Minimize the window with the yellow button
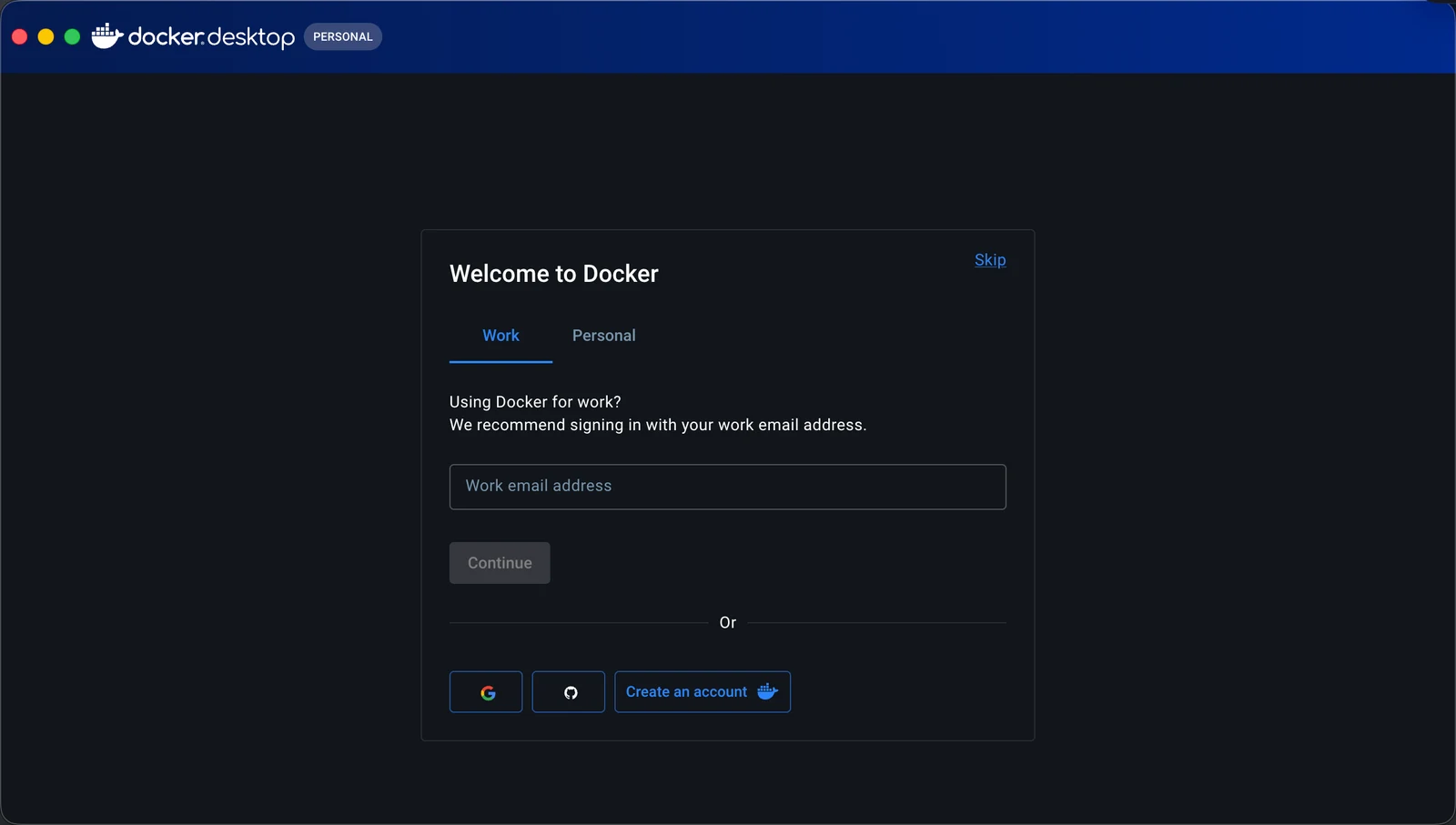Viewport: 1456px width, 825px height. [45, 36]
